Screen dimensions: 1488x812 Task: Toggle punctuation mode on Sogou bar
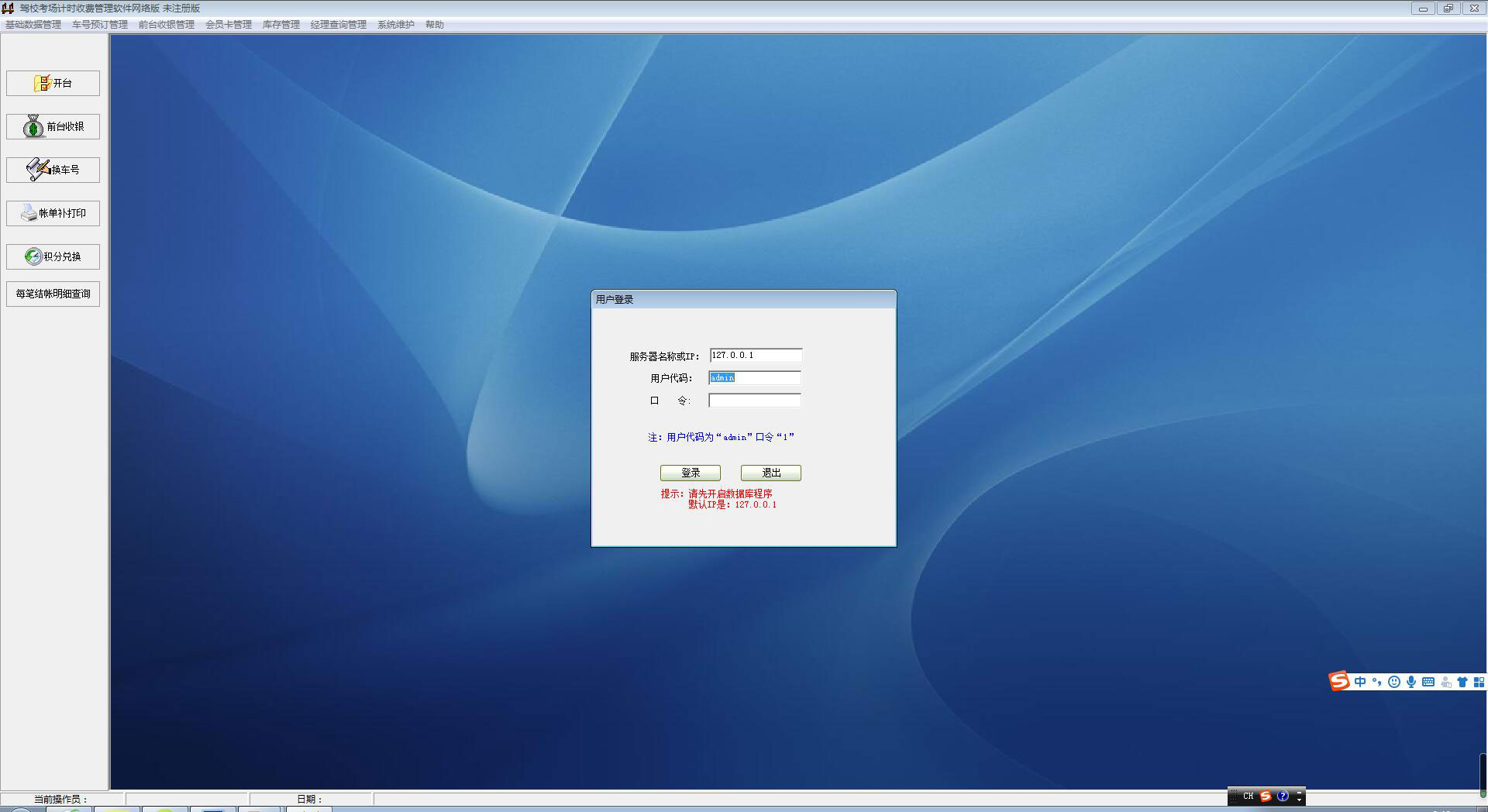1377,682
